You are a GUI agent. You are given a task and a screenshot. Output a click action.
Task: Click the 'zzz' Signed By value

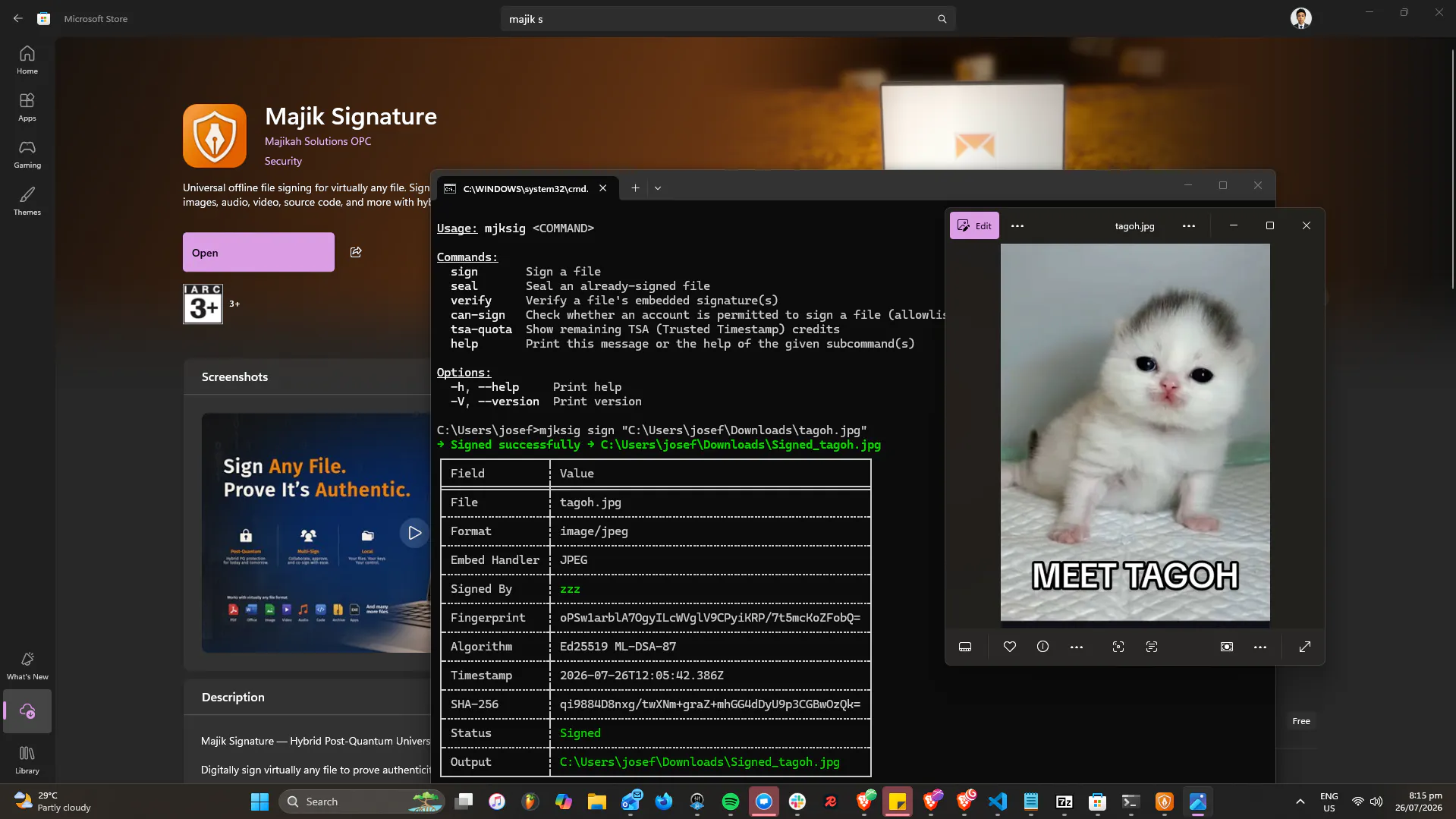point(570,589)
